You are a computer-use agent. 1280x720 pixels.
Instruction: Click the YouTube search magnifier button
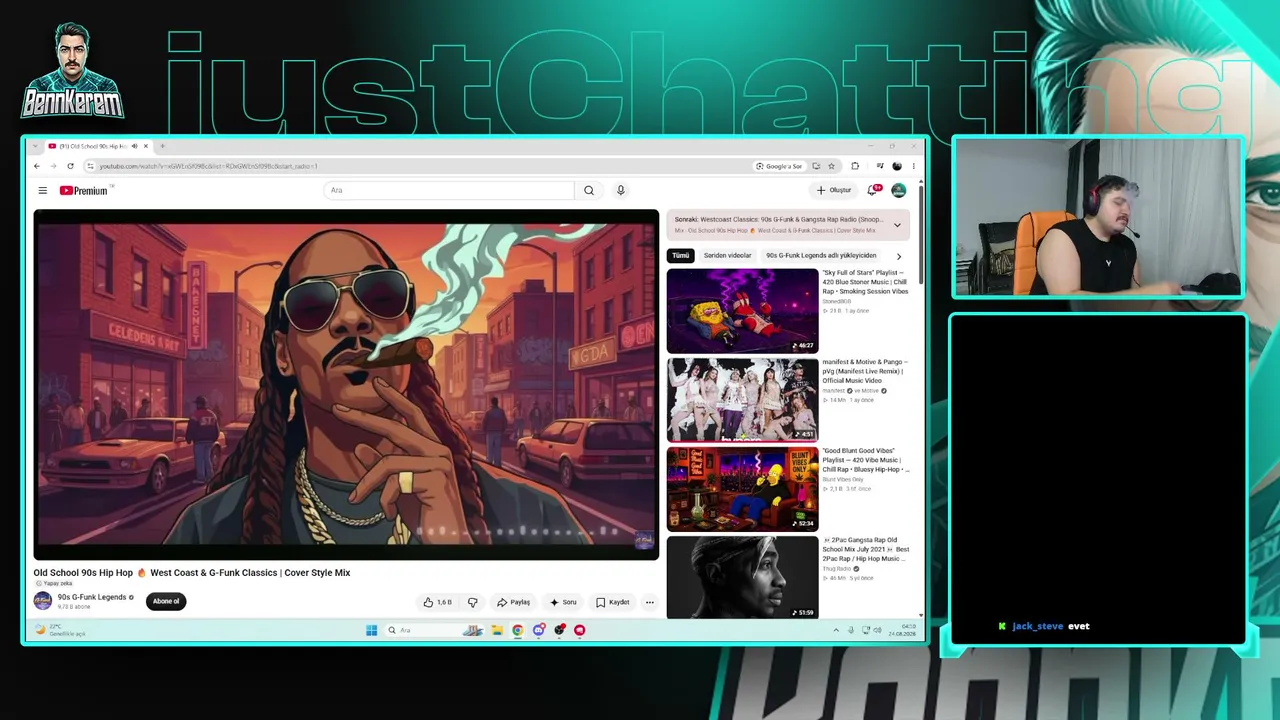[589, 191]
